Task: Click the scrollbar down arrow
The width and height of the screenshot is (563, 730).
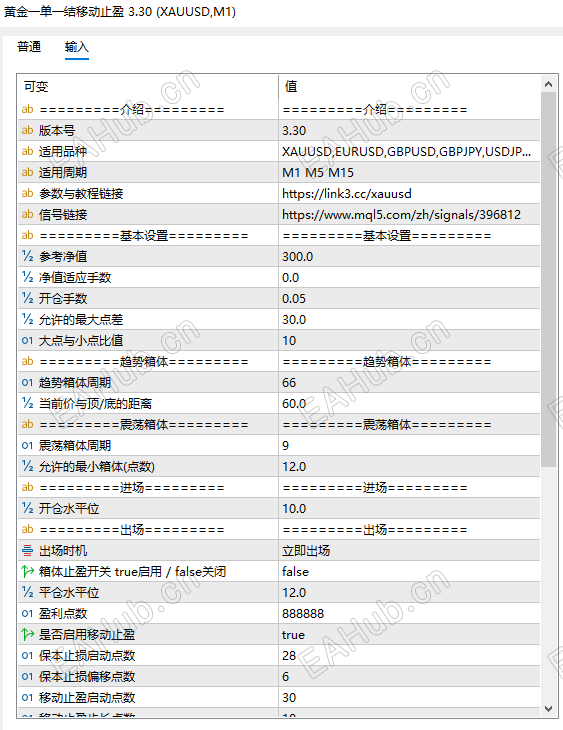Action: (x=549, y=709)
